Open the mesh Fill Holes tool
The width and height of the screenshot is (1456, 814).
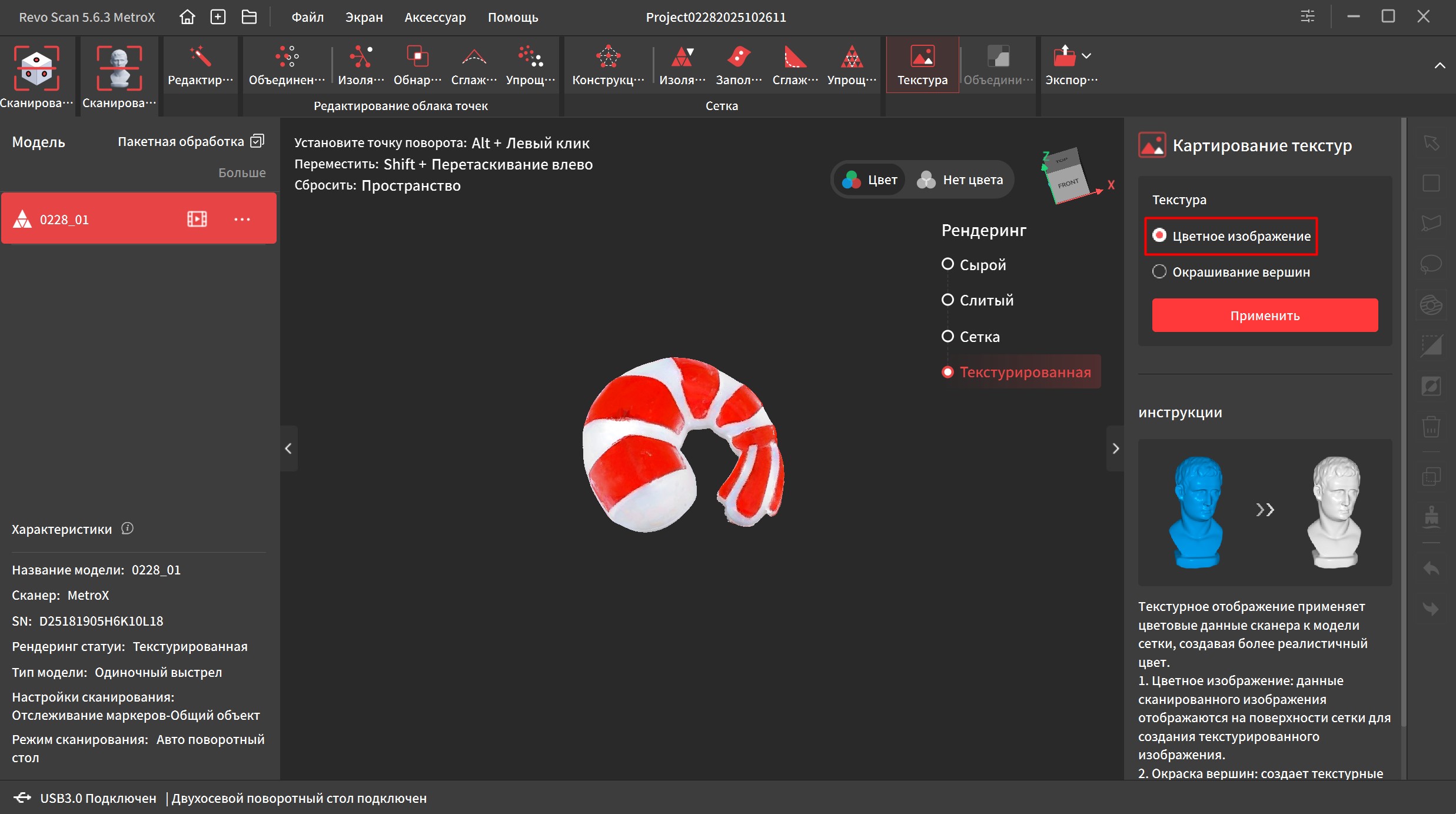pyautogui.click(x=738, y=65)
